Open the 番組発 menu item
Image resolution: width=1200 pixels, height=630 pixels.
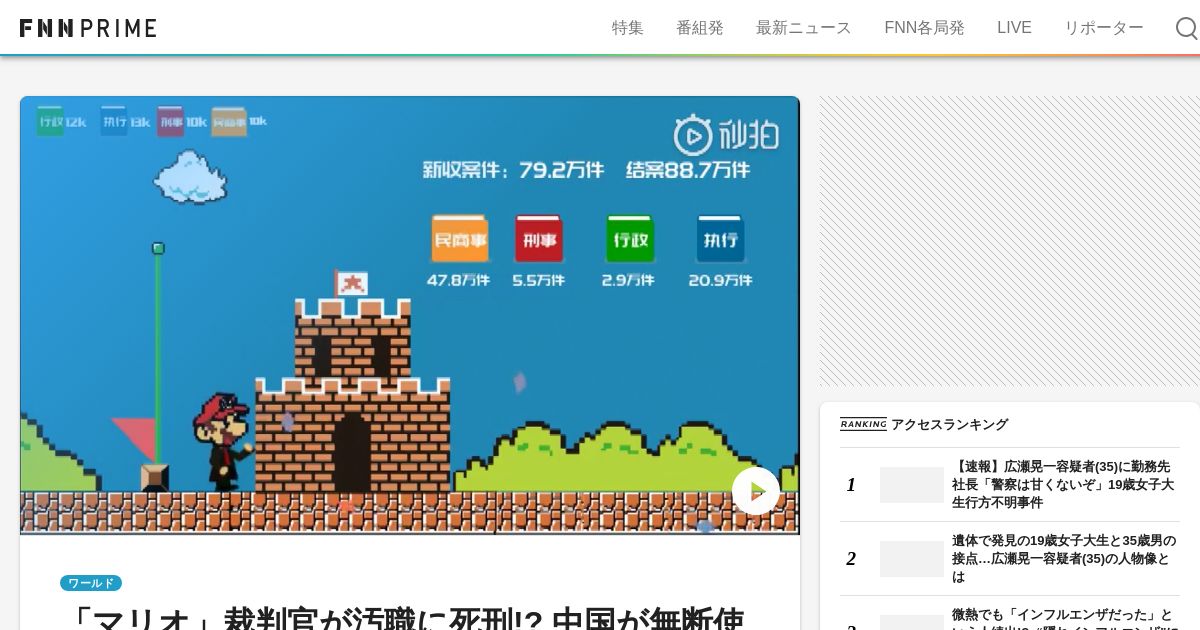tap(700, 28)
